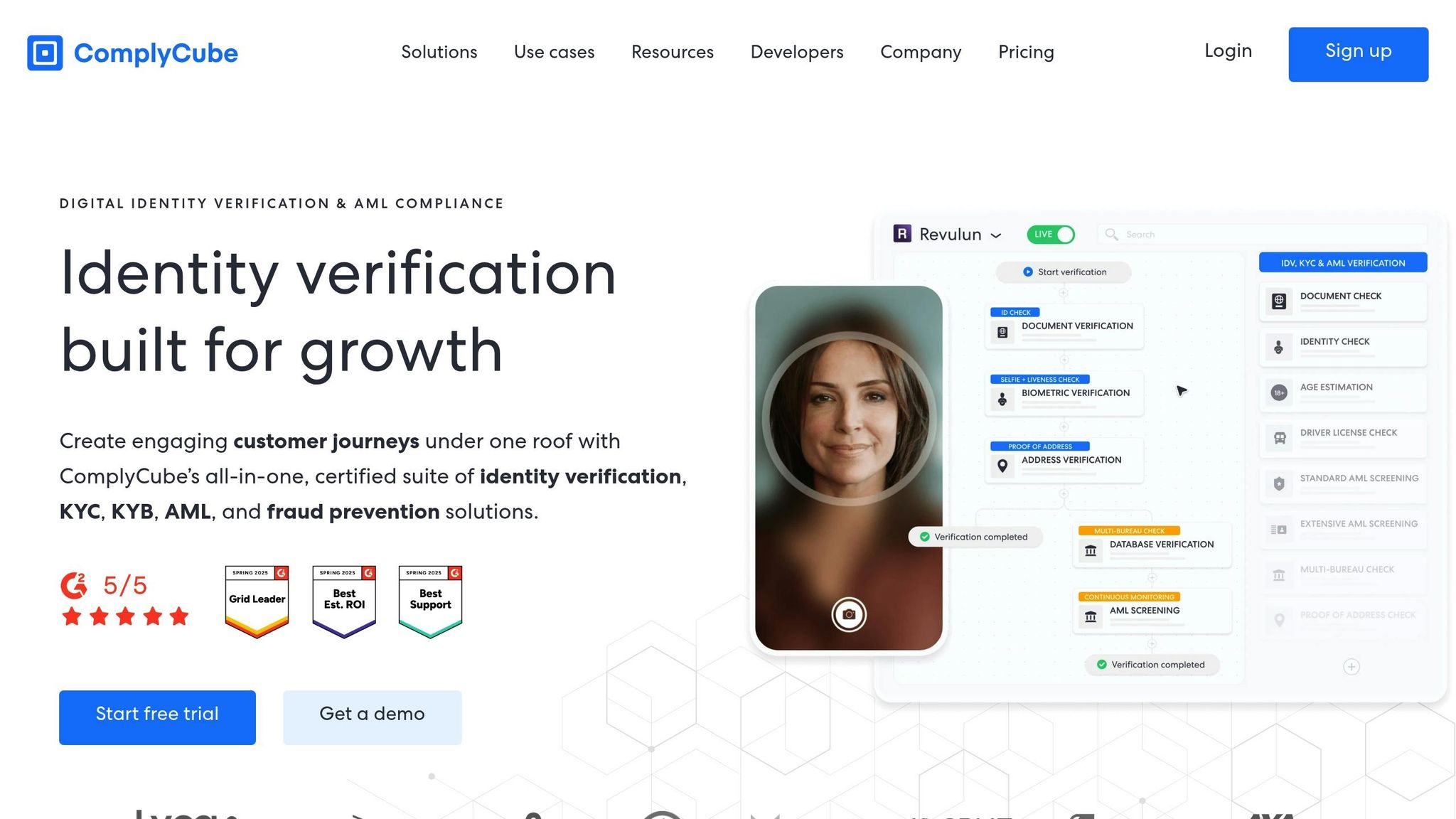Screen dimensions: 1456x819
Task: Click the Grid Leader badge
Action: click(x=257, y=601)
